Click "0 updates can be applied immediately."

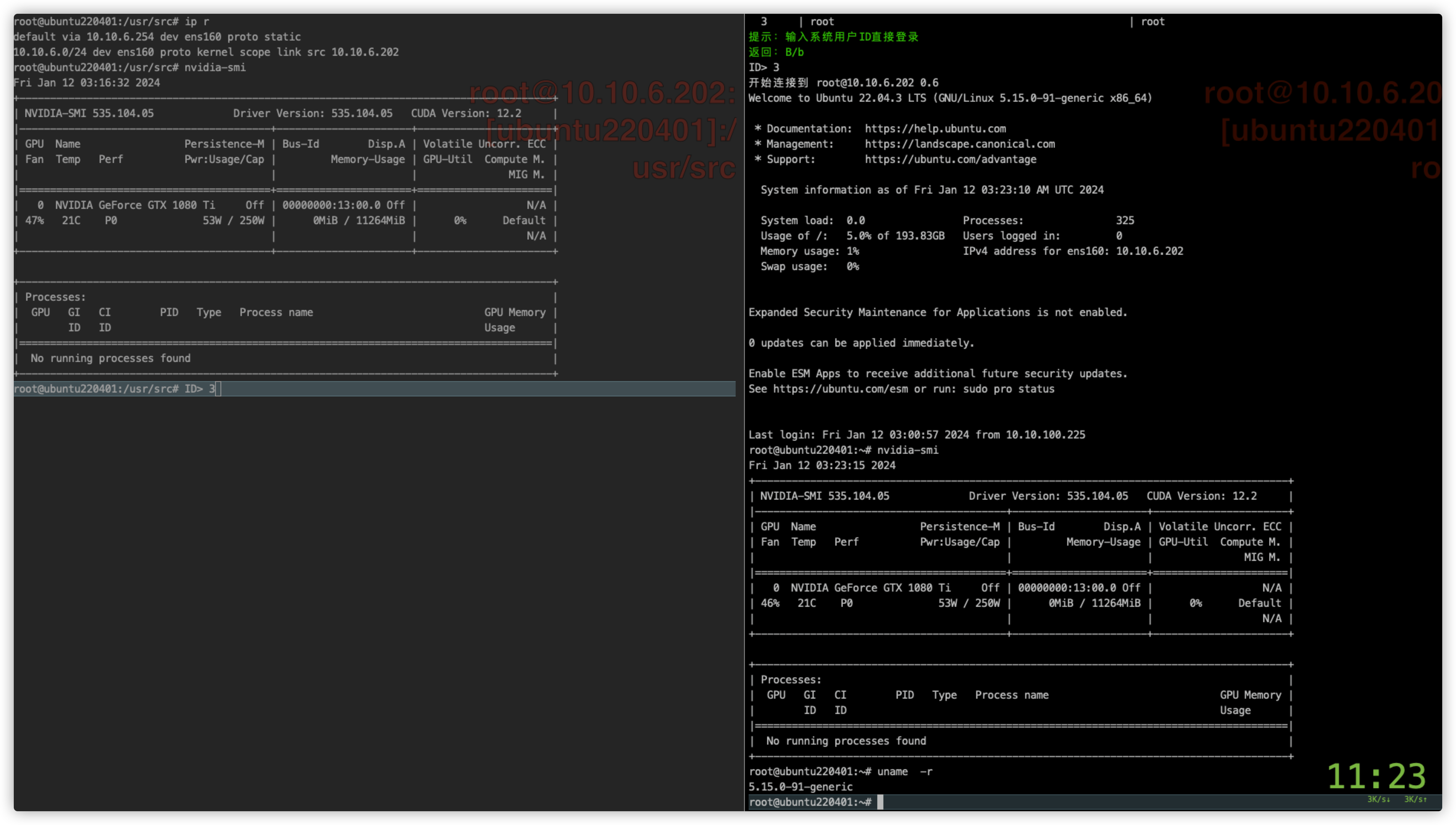tap(861, 343)
